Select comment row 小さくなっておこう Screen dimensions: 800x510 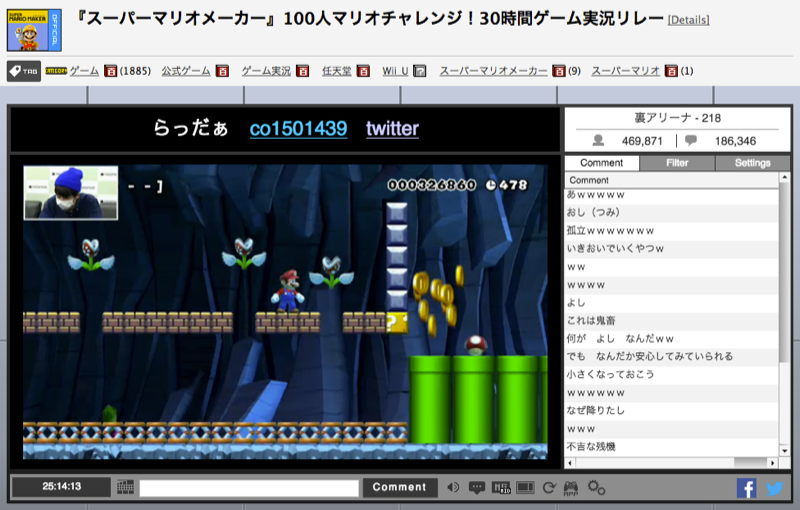672,374
